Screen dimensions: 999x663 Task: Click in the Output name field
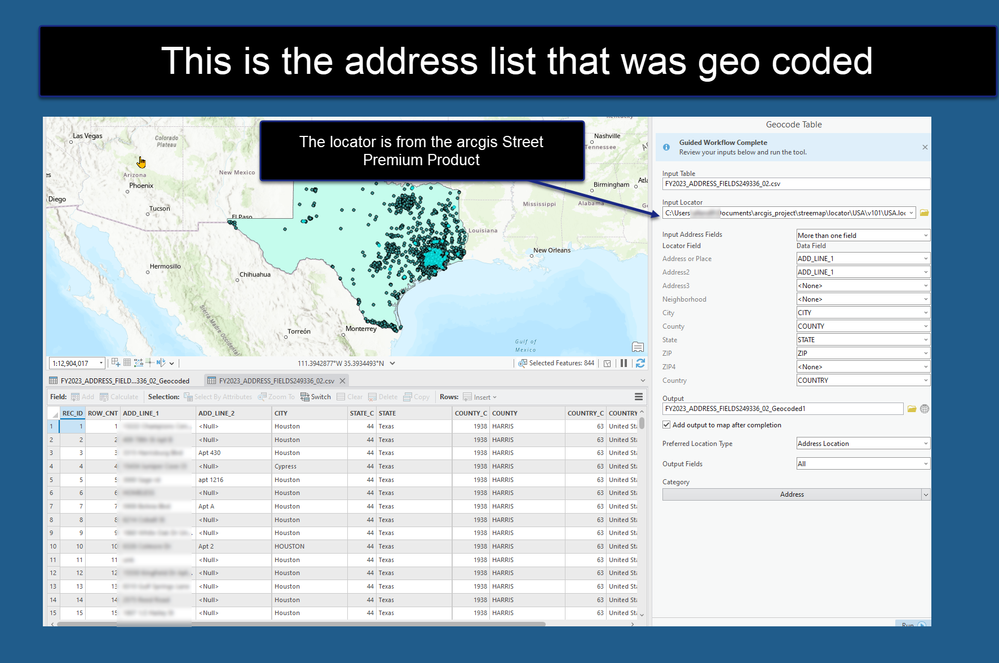click(782, 409)
